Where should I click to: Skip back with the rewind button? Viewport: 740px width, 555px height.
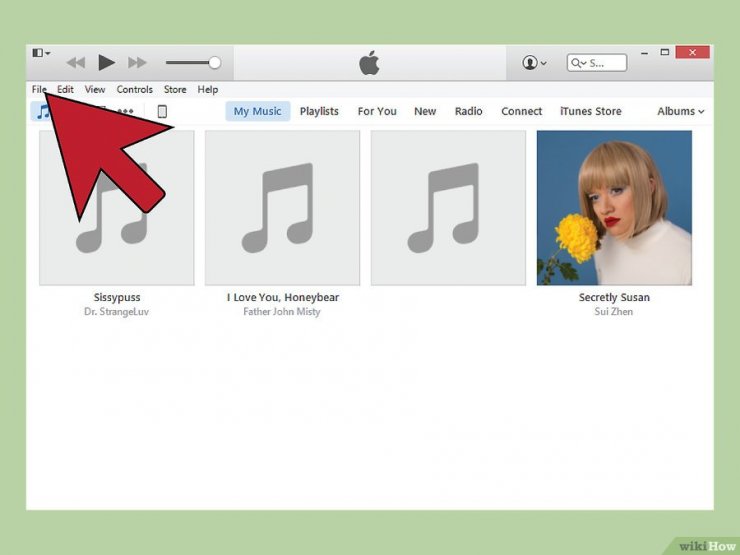[x=76, y=62]
